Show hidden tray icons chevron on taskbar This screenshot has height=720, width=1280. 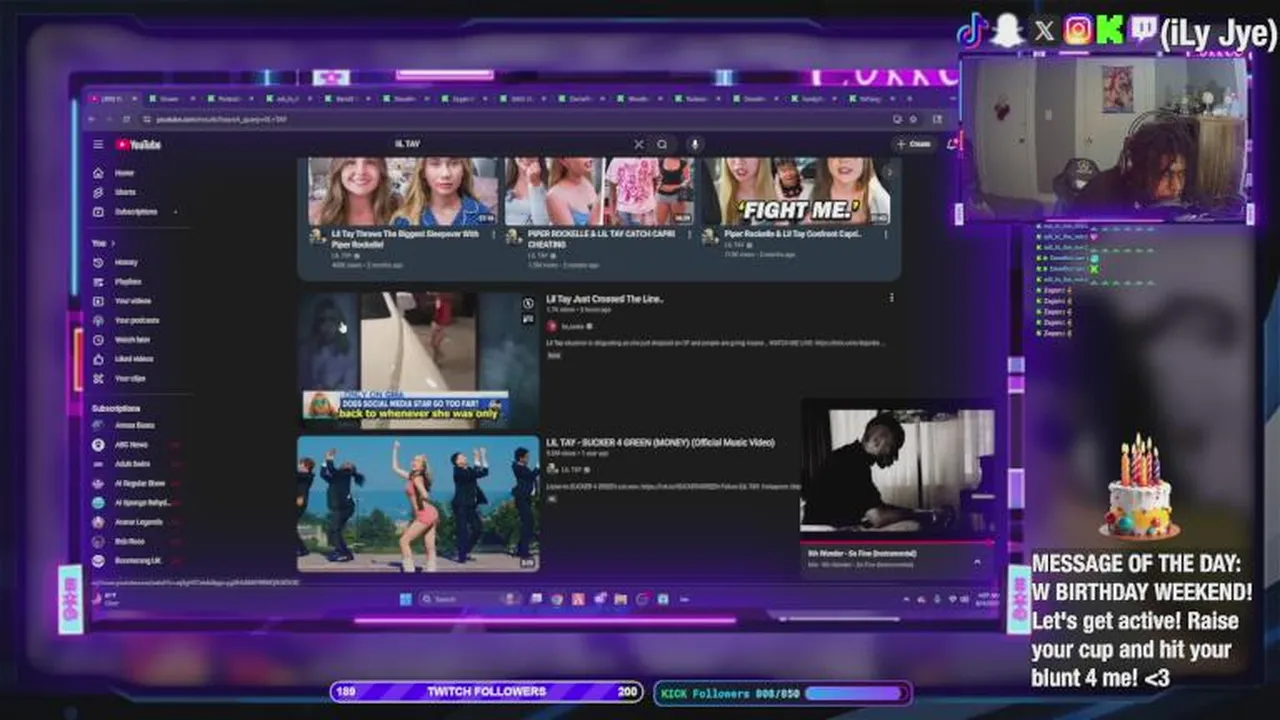[908, 599]
